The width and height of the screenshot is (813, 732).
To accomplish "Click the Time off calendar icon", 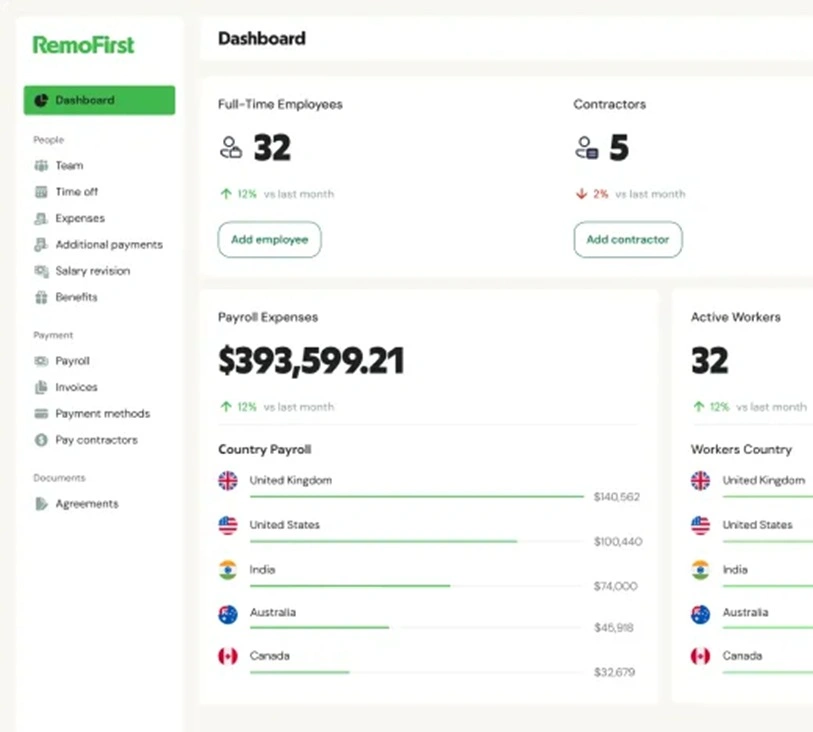I will point(41,192).
